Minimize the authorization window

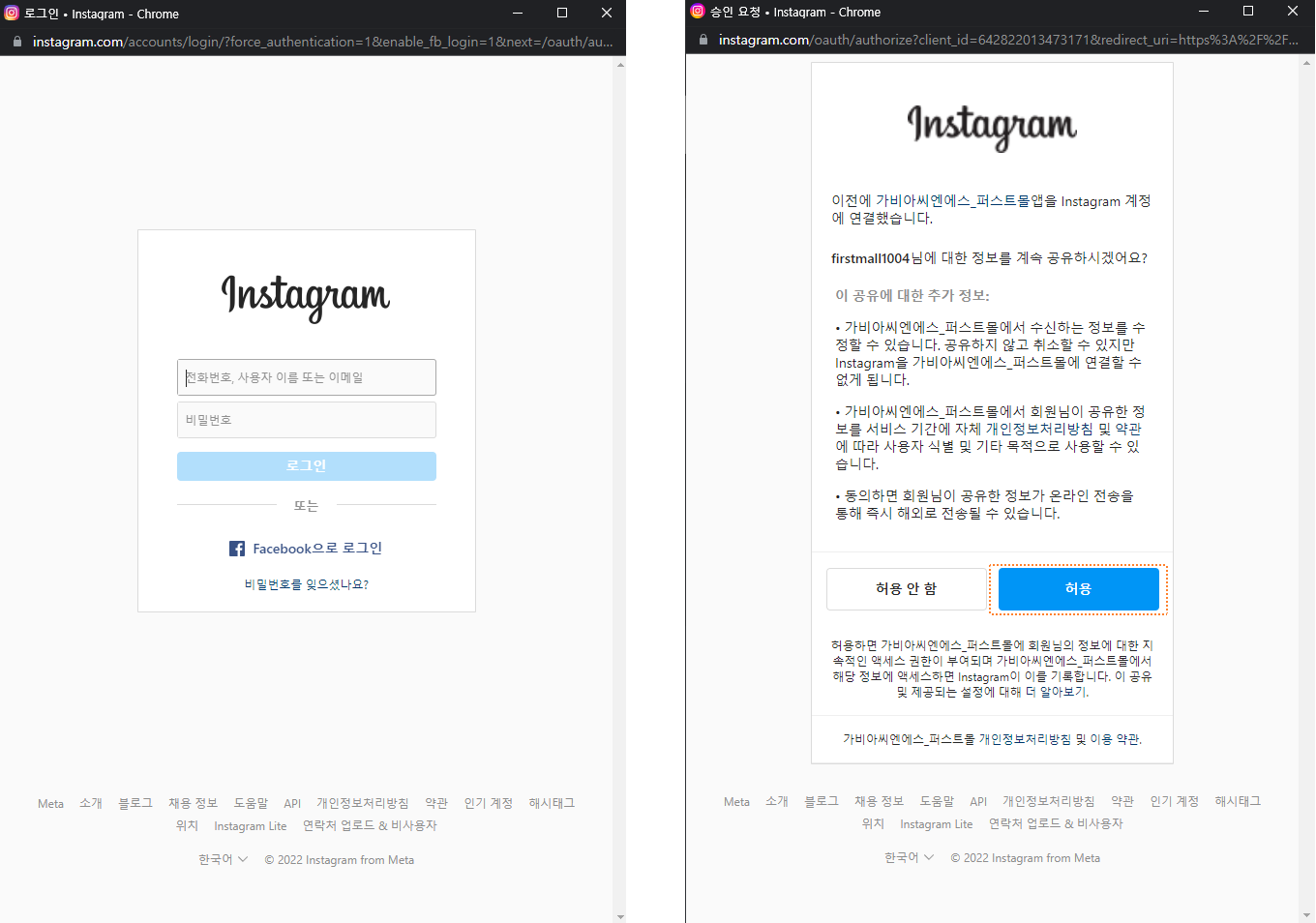[1204, 12]
